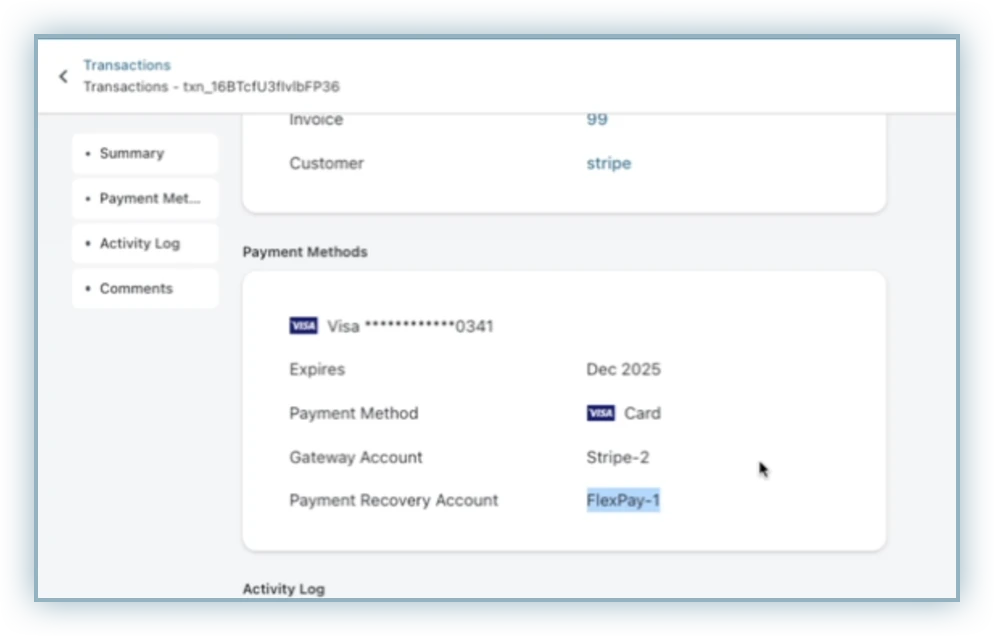This screenshot has width=994, height=636.
Task: Open the Transactions breadcrumb link
Action: 127,65
